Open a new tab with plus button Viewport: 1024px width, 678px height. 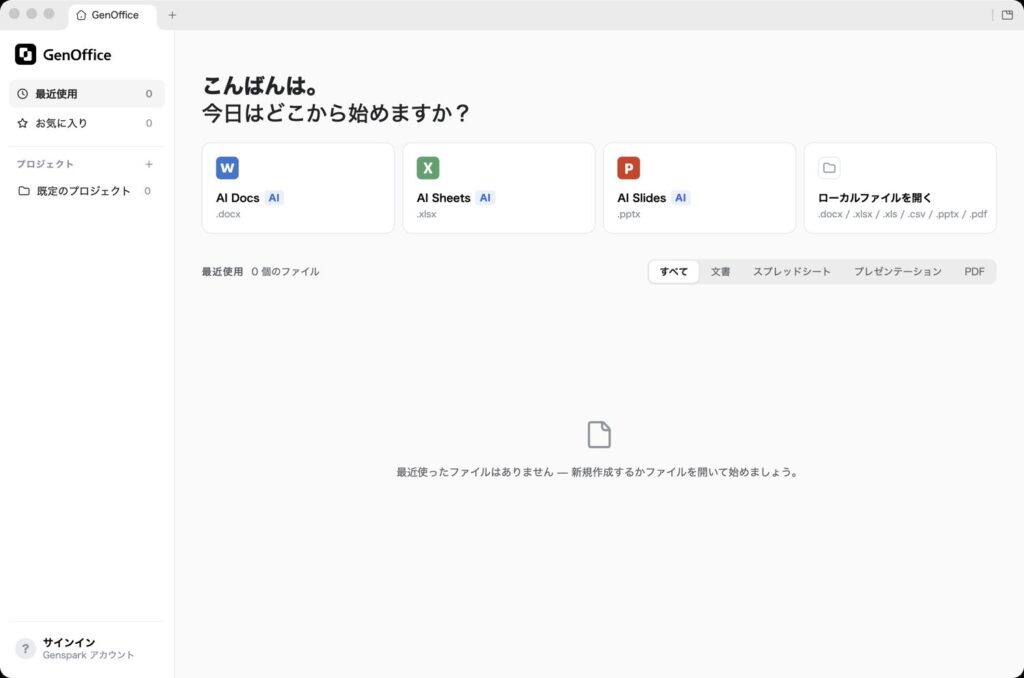172,14
